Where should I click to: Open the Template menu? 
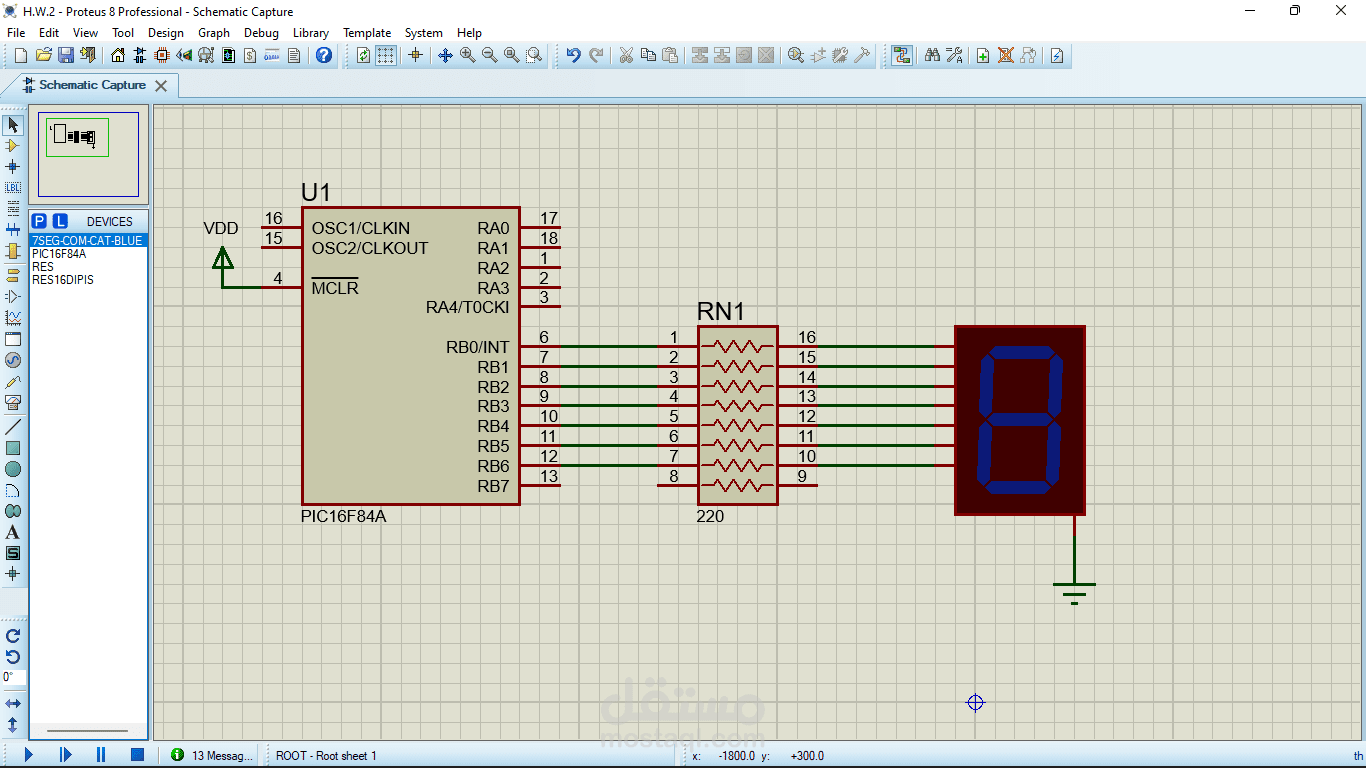point(367,33)
